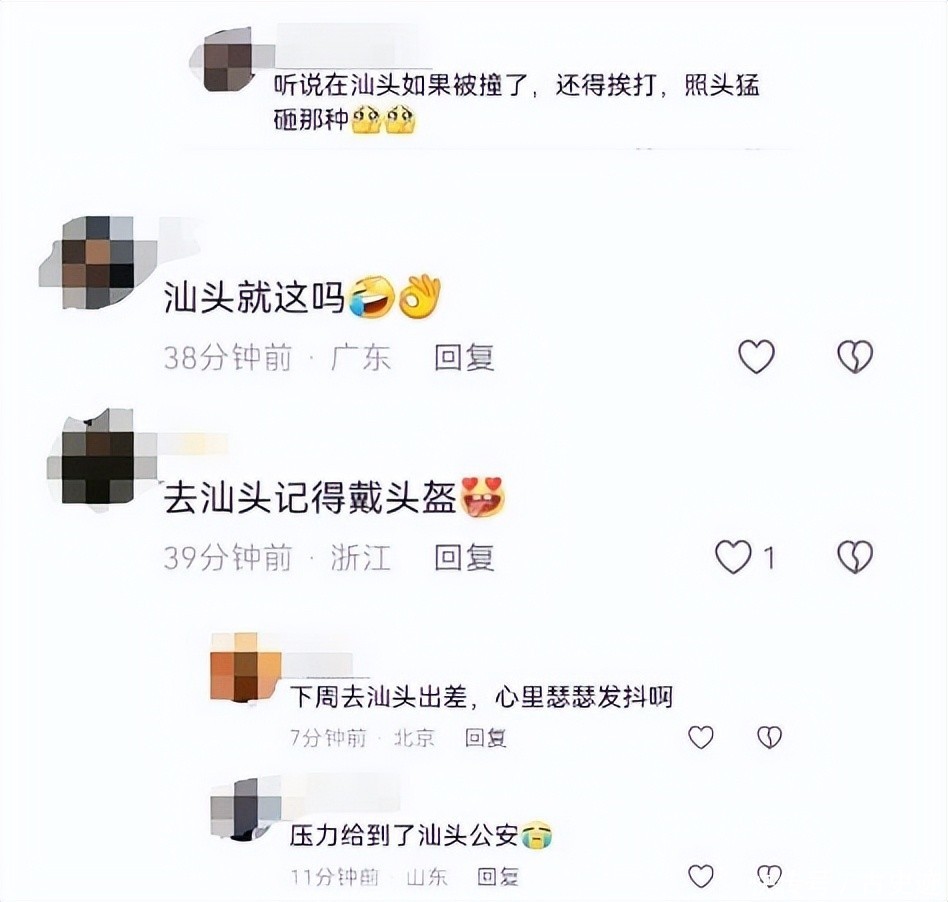Open avatar of the 山东 reply user
This screenshot has height=902, width=948.
[245, 809]
